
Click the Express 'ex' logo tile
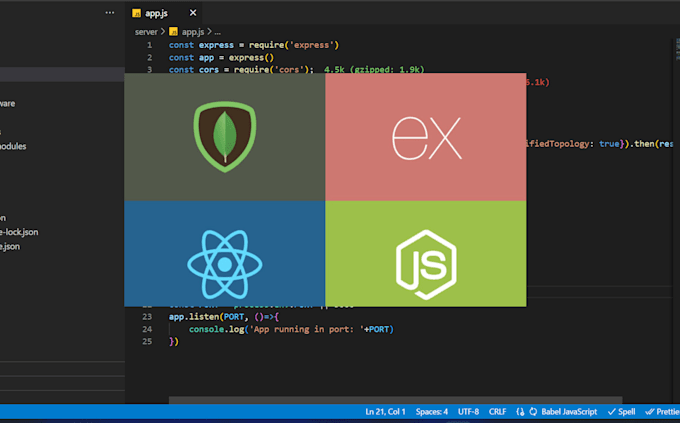pos(426,138)
